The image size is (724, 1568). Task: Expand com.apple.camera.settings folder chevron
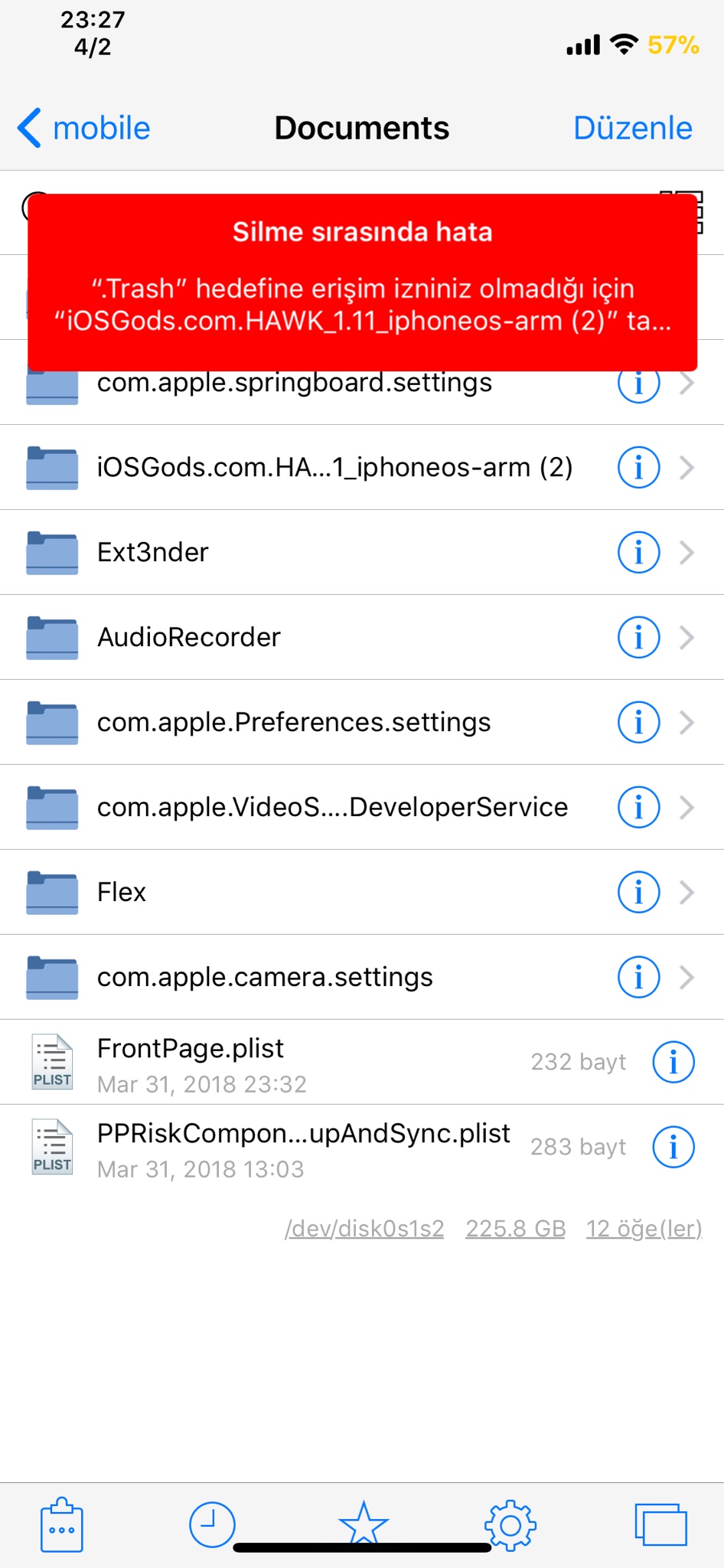[687, 977]
